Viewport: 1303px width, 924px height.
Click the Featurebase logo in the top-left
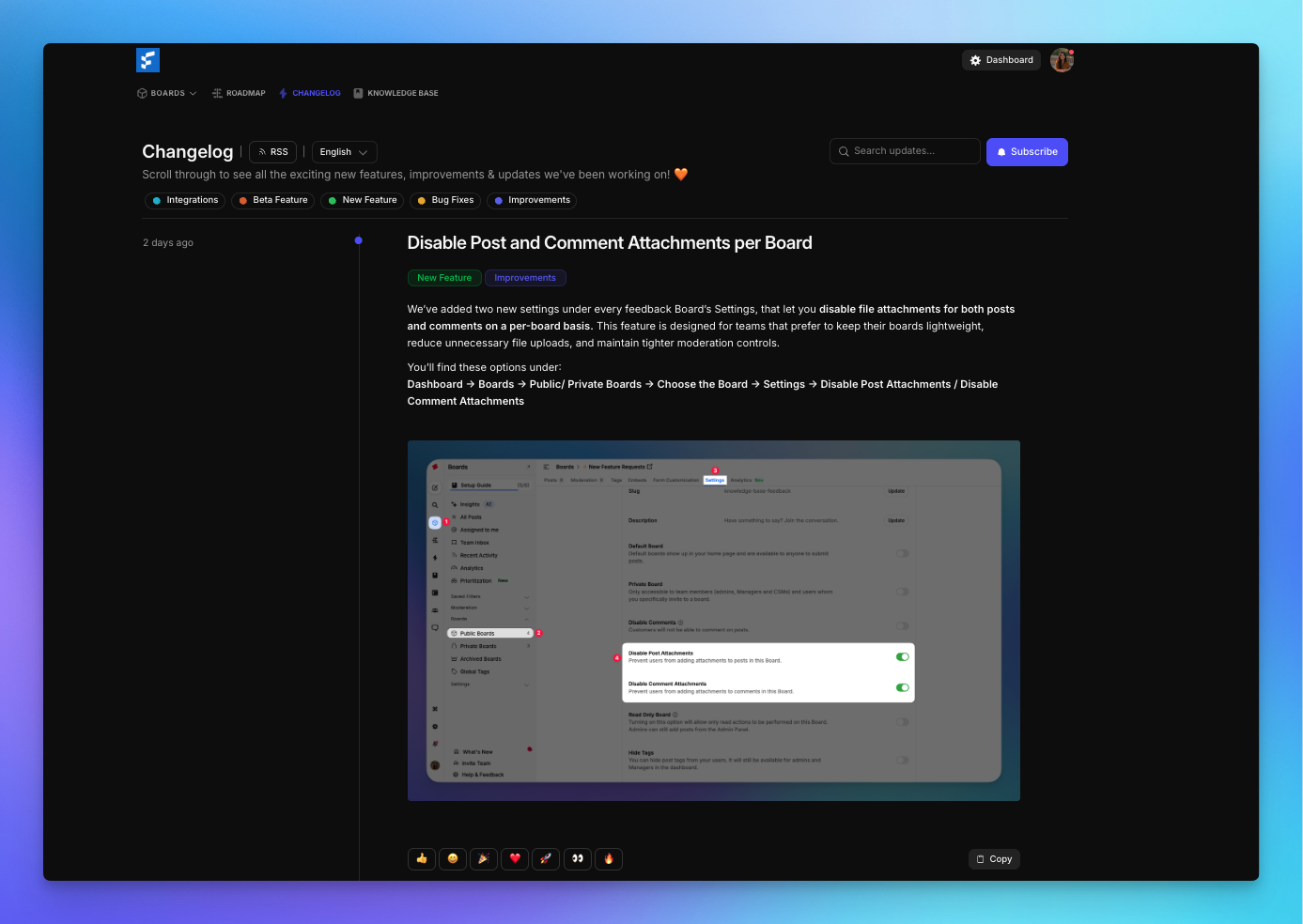coord(147,59)
